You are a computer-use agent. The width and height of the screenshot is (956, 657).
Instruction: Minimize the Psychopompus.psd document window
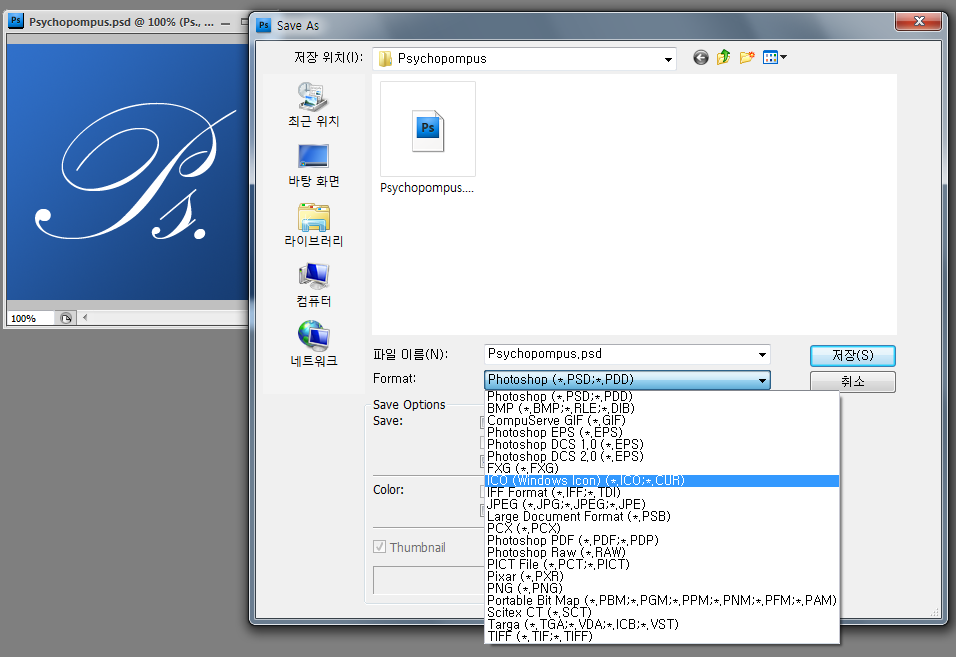(226, 23)
